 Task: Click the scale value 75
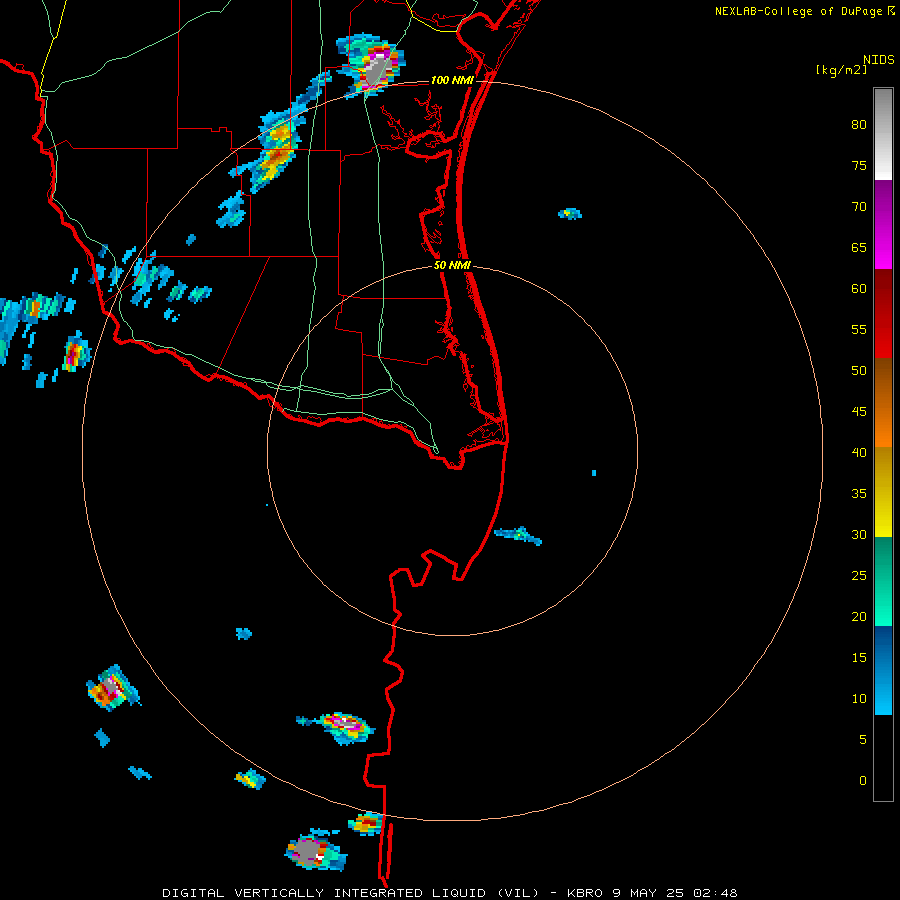tap(859, 166)
